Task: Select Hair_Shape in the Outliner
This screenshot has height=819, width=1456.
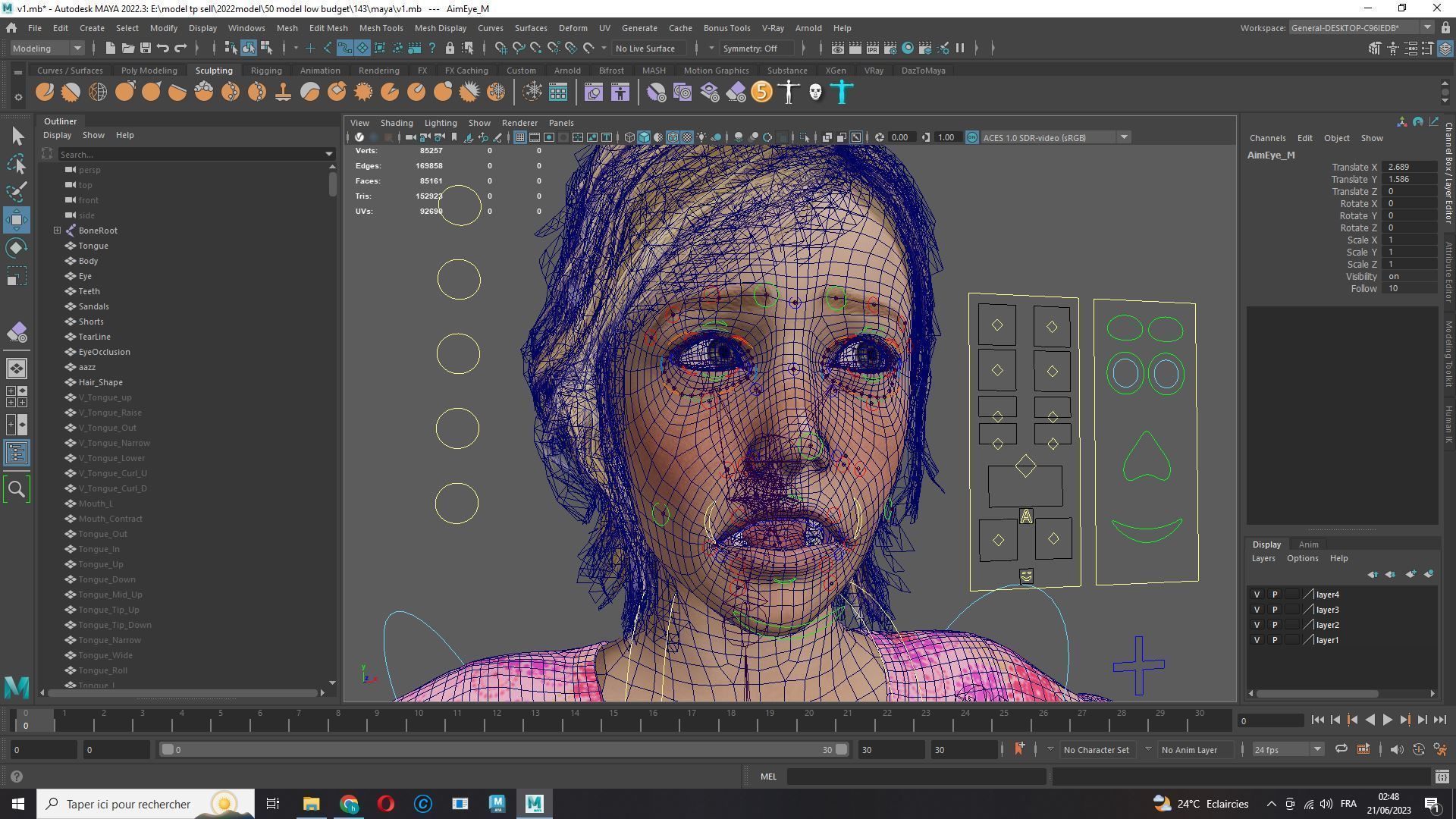Action: tap(100, 382)
